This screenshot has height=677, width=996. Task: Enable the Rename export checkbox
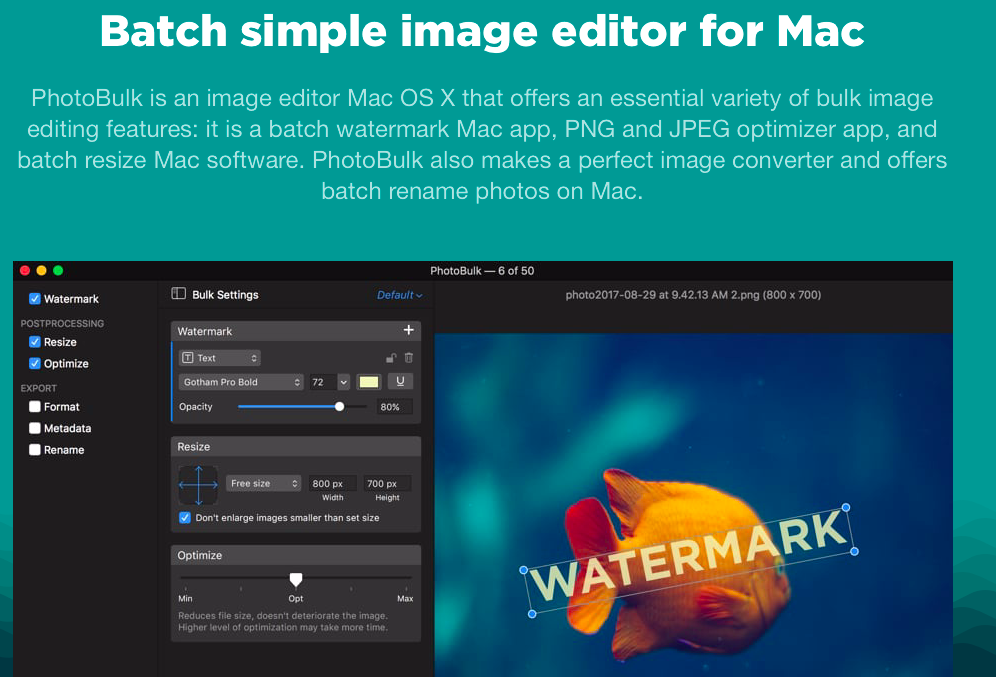(35, 450)
